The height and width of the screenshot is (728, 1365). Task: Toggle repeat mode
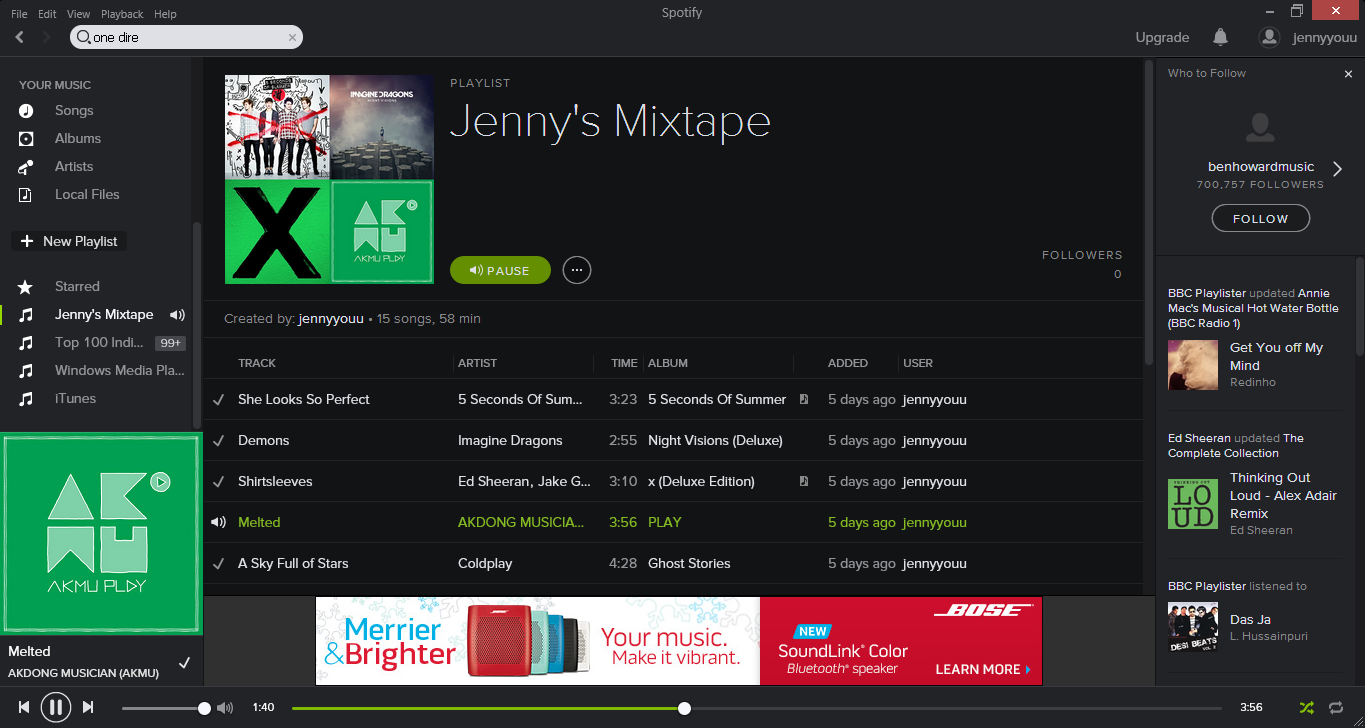1336,707
